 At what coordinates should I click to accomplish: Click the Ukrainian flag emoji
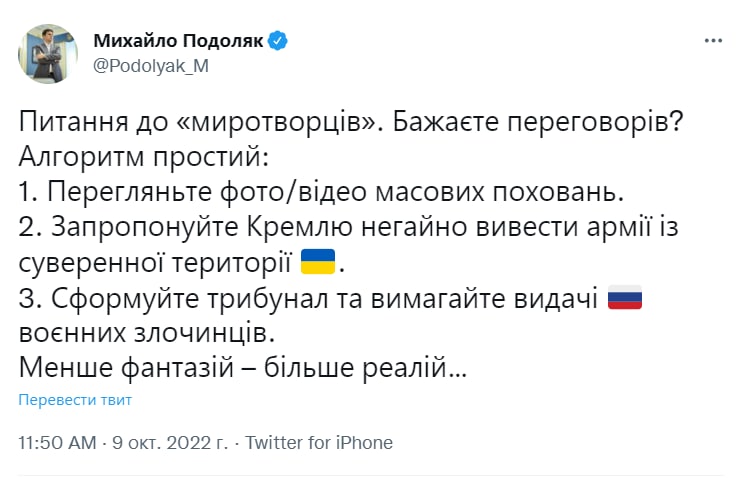(x=317, y=264)
